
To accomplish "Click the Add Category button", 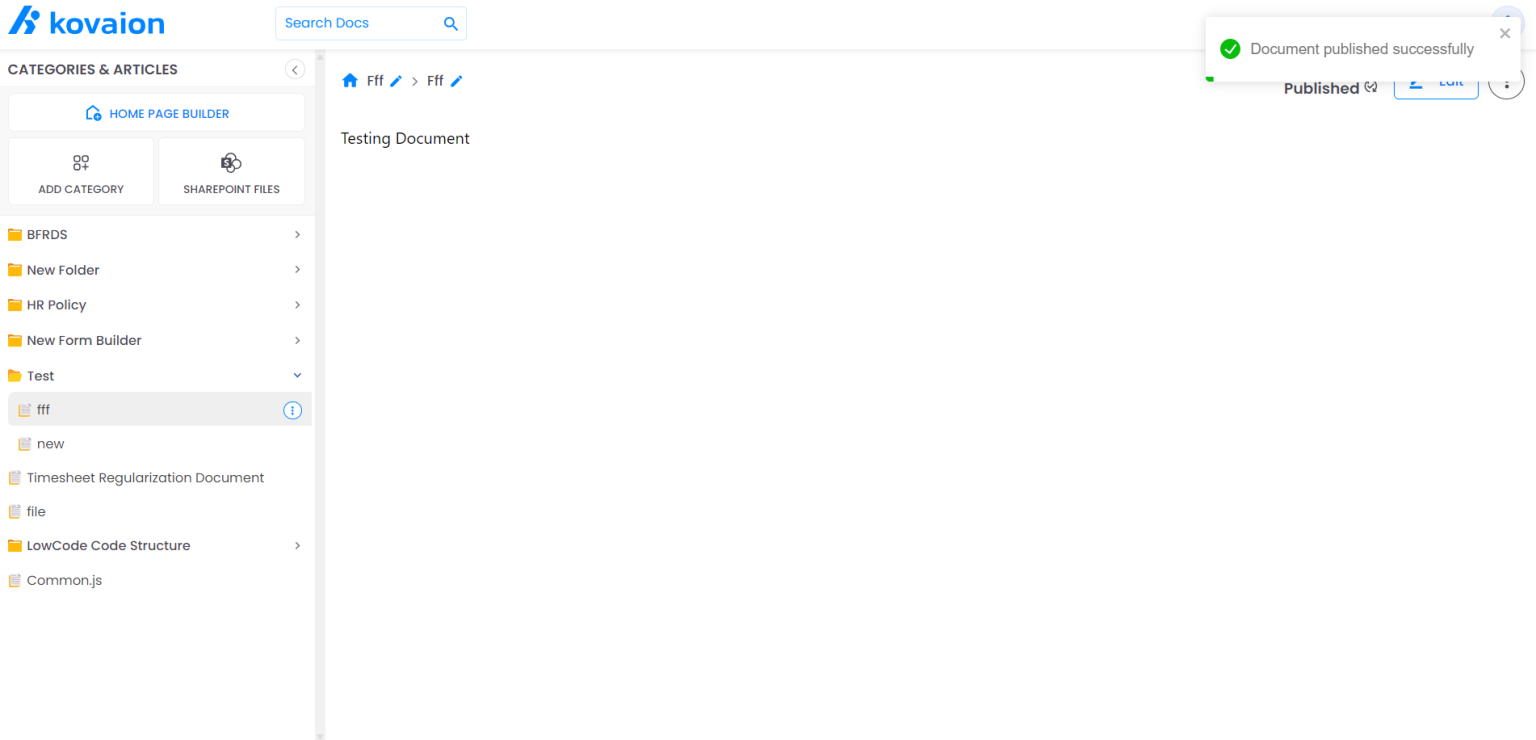I will click(x=81, y=172).
